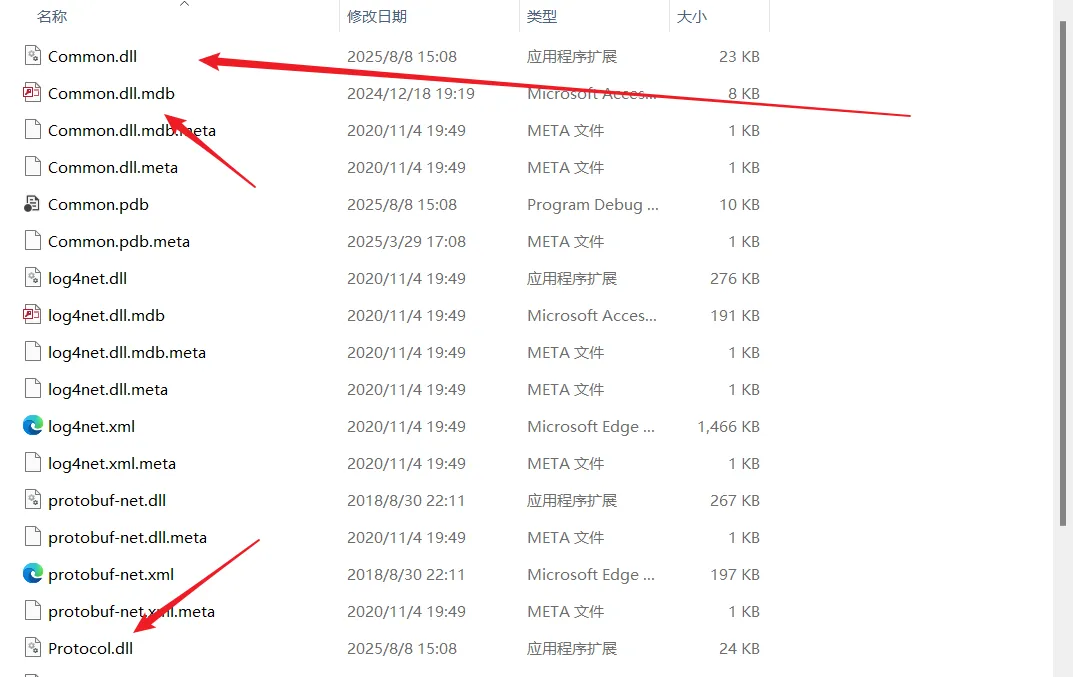Click the Common.dll.mdb Access database icon
The height and width of the screenshot is (677, 1073).
click(x=33, y=93)
